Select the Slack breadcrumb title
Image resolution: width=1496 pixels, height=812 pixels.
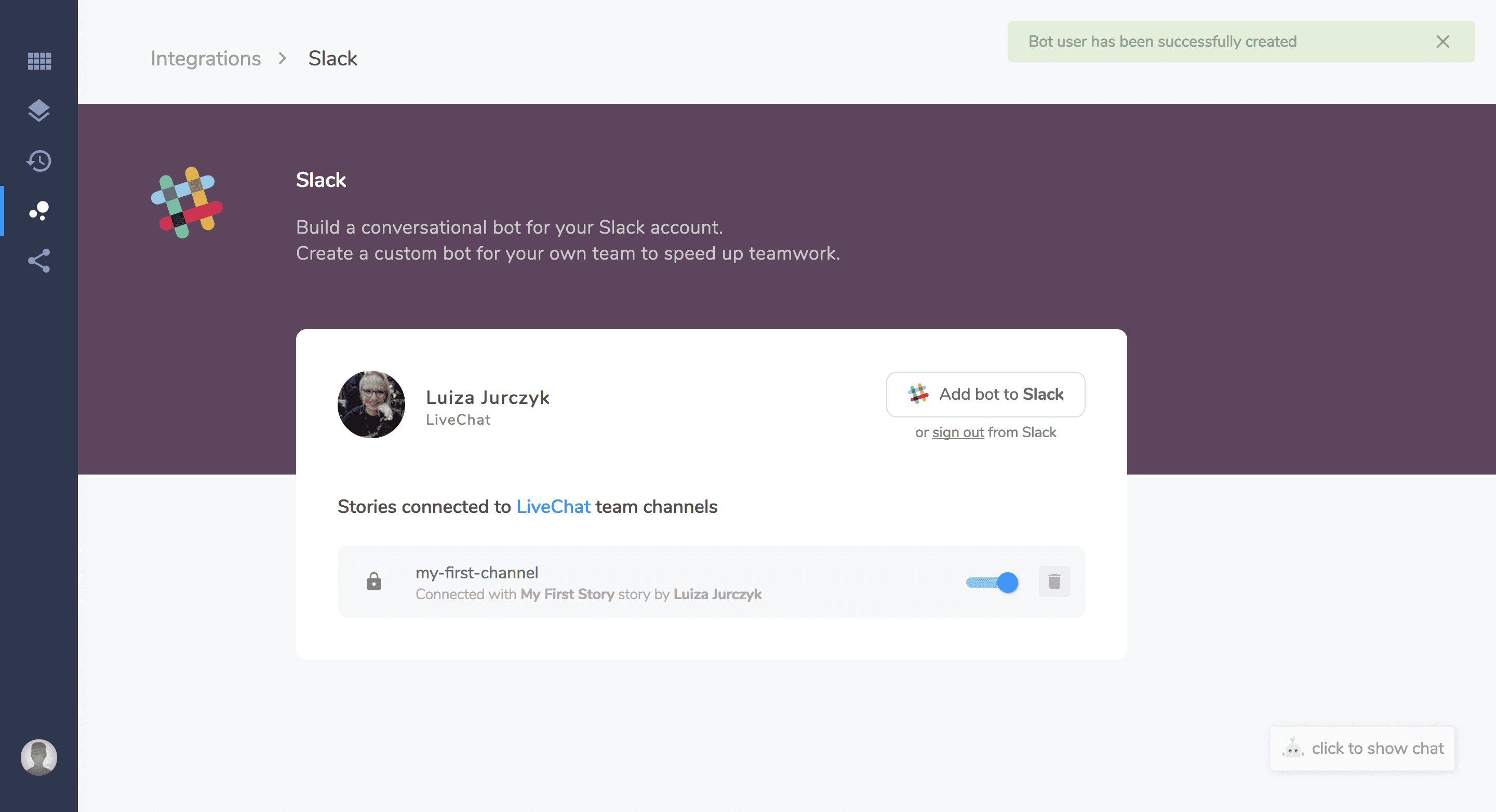(332, 59)
